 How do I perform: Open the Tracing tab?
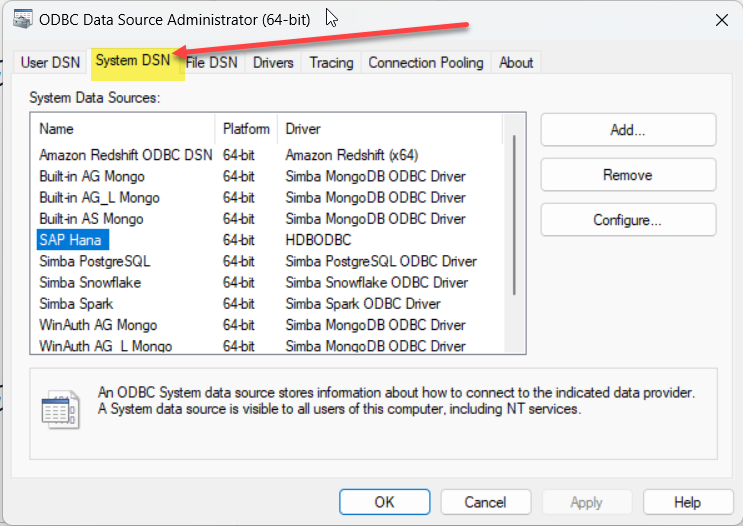click(x=331, y=62)
